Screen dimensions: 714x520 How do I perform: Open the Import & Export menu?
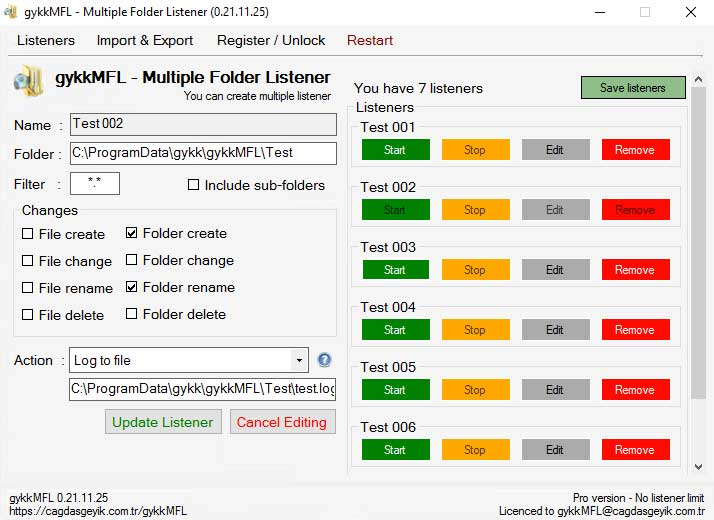pos(145,40)
